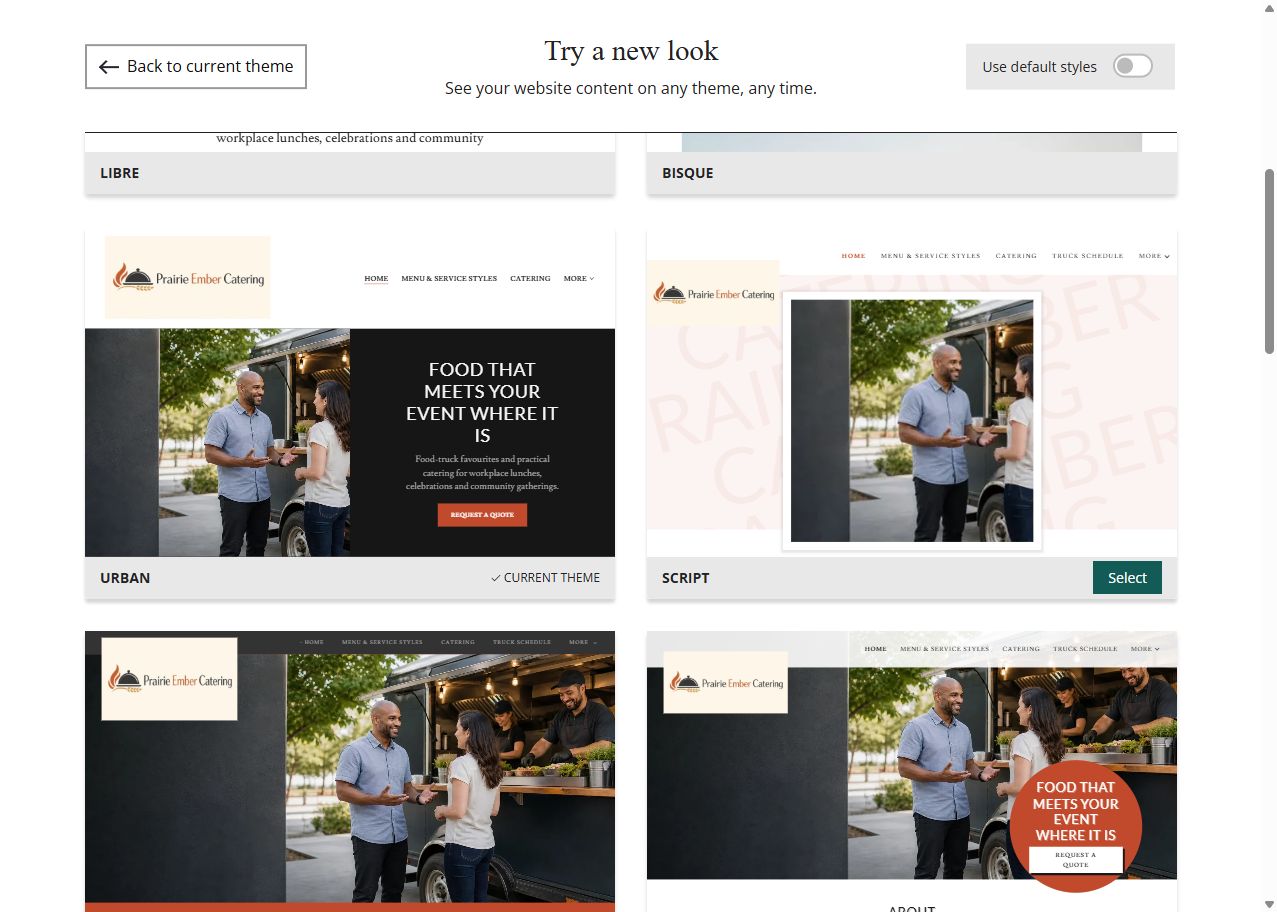Screen dimensions: 1277x912
Task: Select the Script theme
Action: coord(1127,578)
